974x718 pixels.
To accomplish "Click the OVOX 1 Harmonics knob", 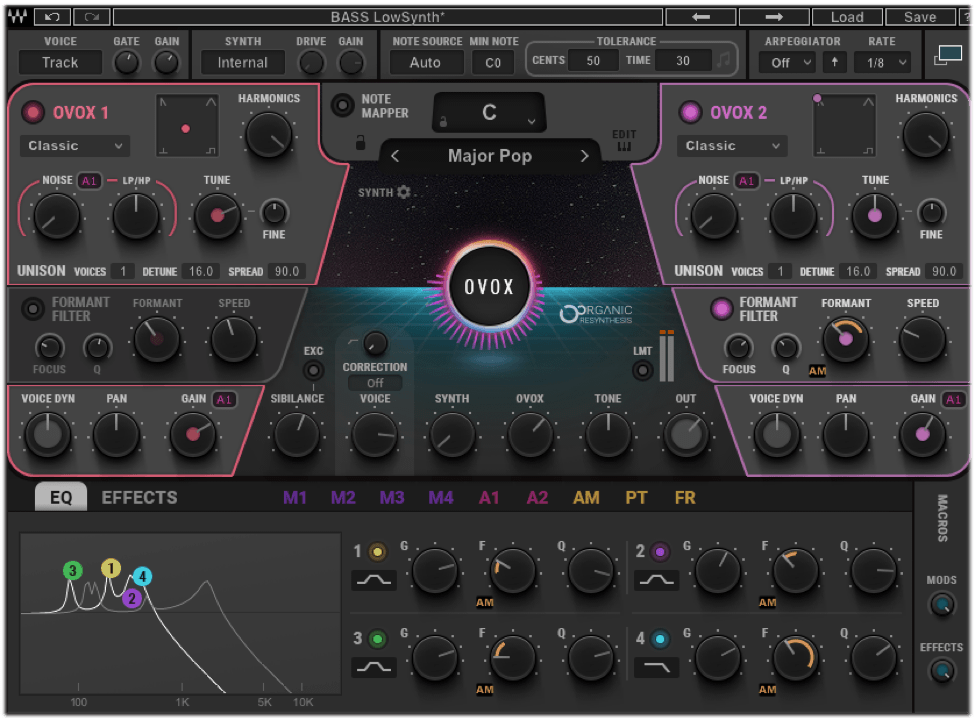I will click(x=269, y=133).
